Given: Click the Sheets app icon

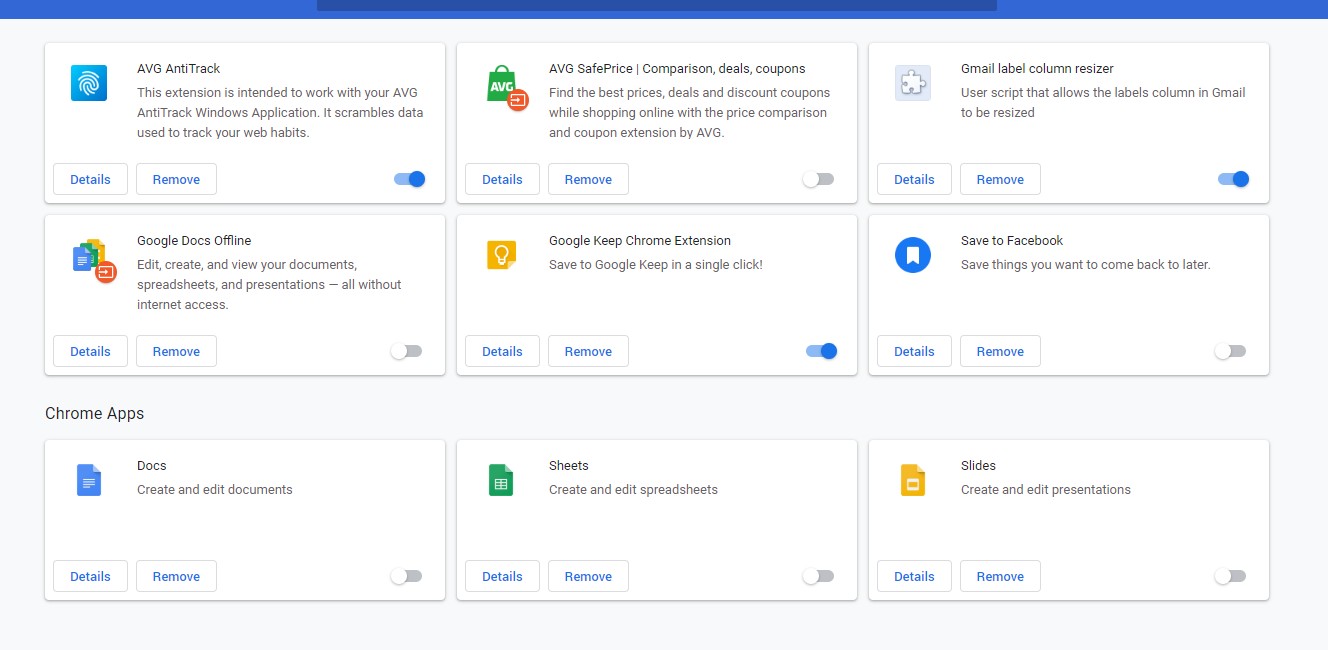Looking at the screenshot, I should point(501,480).
